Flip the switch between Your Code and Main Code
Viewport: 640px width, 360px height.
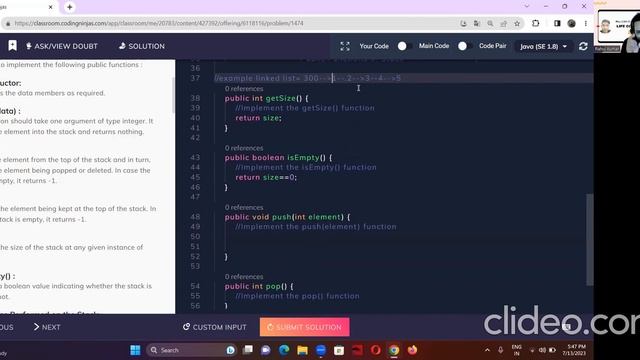pyautogui.click(x=403, y=46)
